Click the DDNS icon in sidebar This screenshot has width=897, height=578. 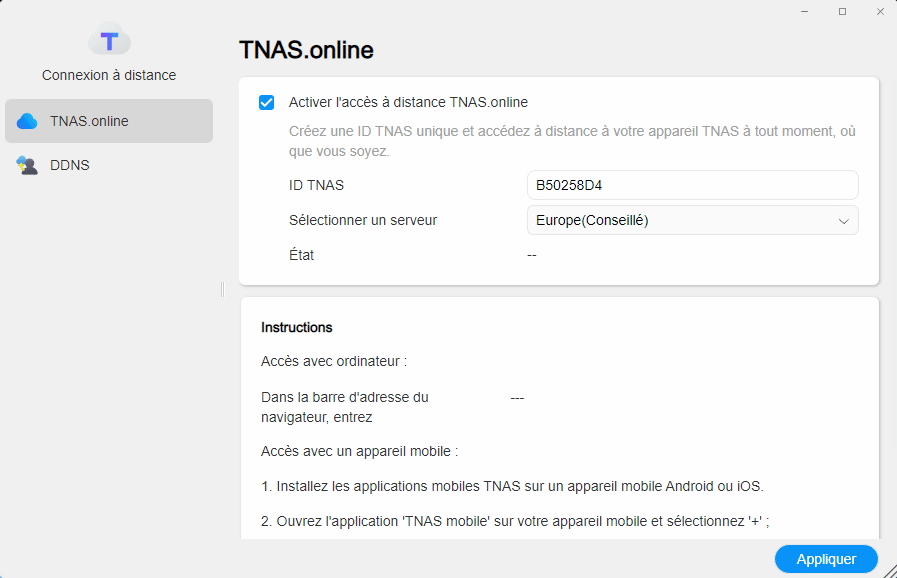click(27, 165)
